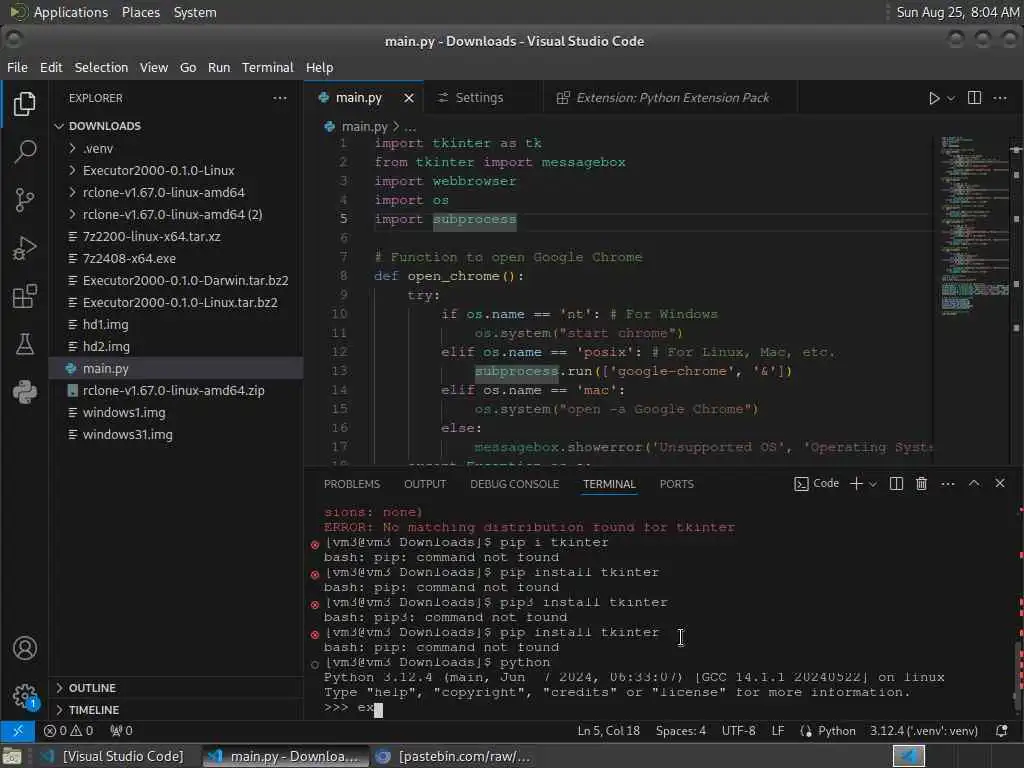1024x768 pixels.
Task: Change line ending via LF item
Action: pyautogui.click(x=777, y=731)
